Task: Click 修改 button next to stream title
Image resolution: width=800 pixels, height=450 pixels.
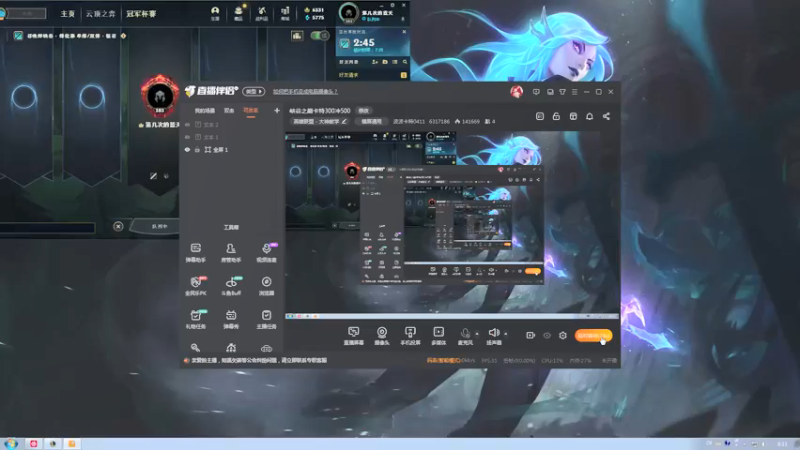Action: [364, 111]
